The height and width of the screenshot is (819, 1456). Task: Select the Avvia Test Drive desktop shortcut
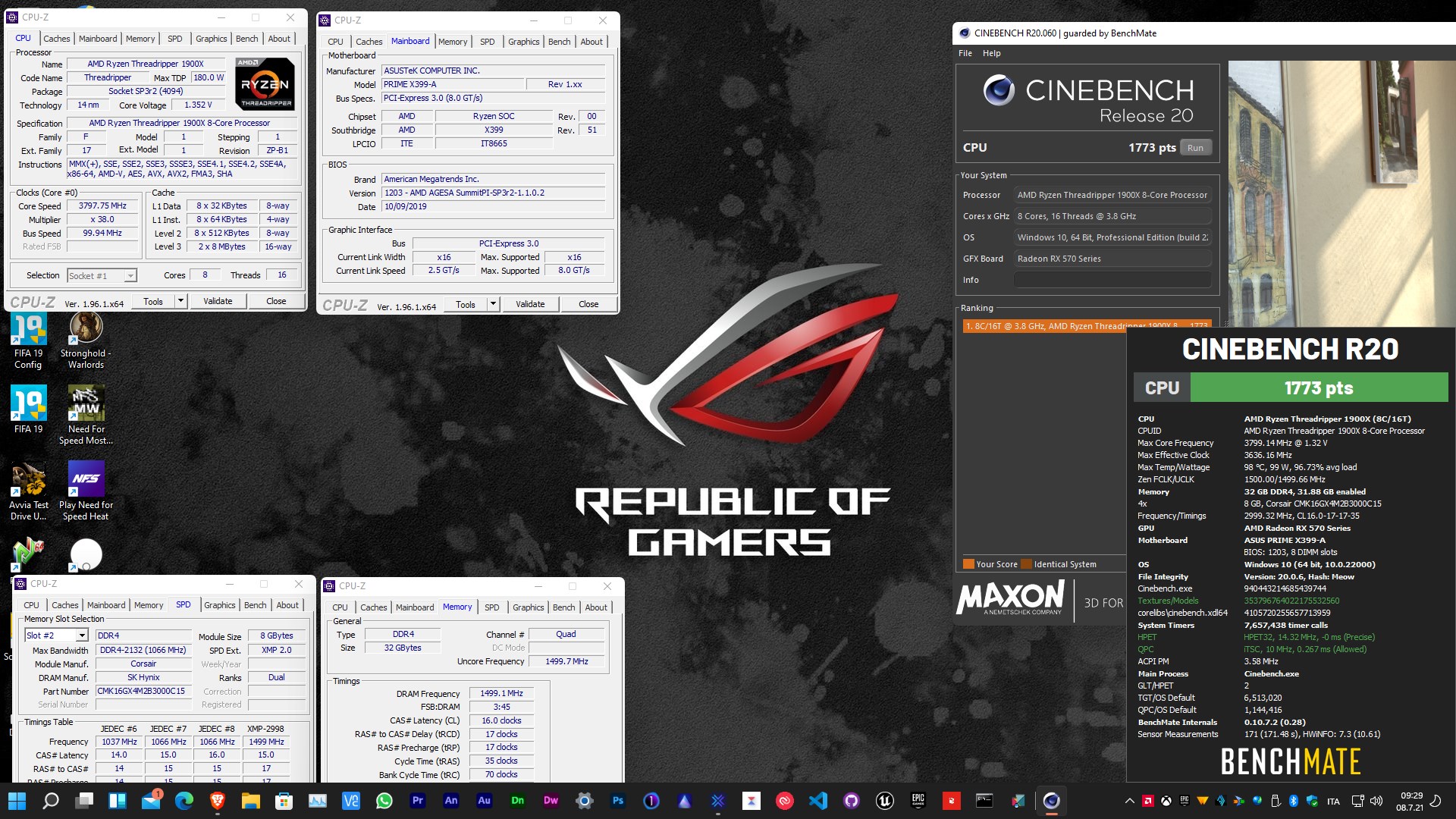click(x=28, y=491)
